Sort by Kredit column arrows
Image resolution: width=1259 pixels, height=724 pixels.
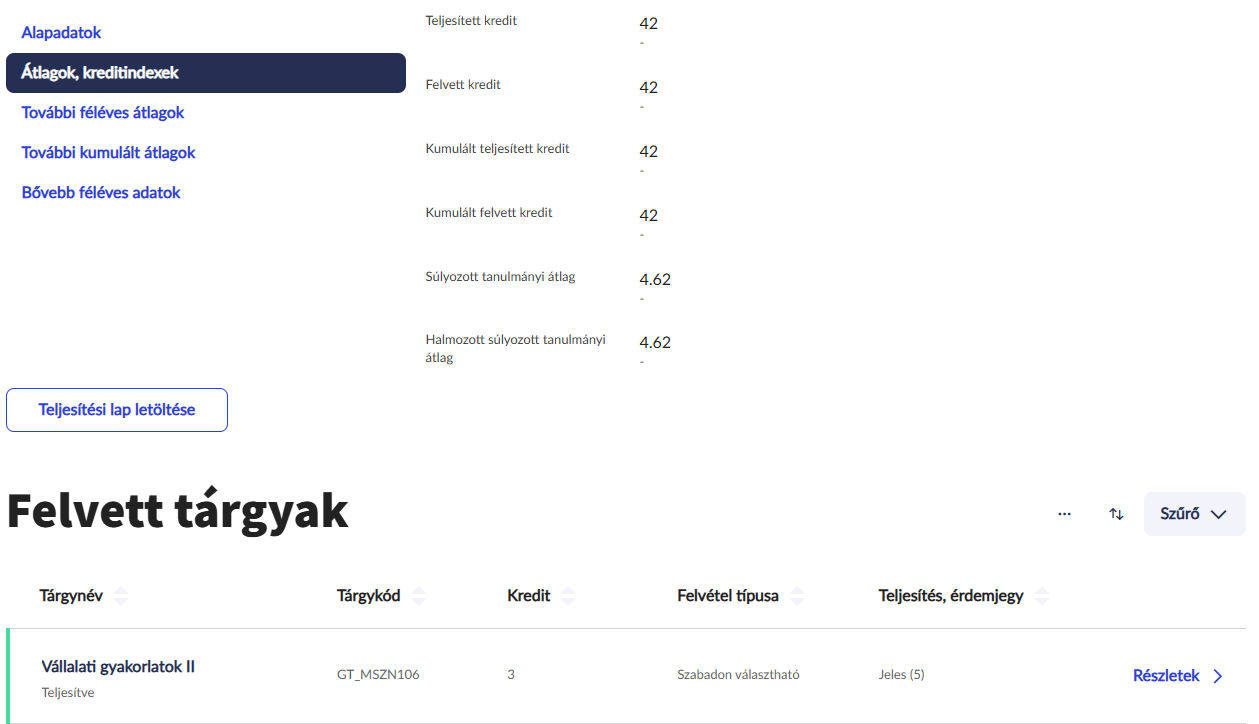click(x=568, y=596)
